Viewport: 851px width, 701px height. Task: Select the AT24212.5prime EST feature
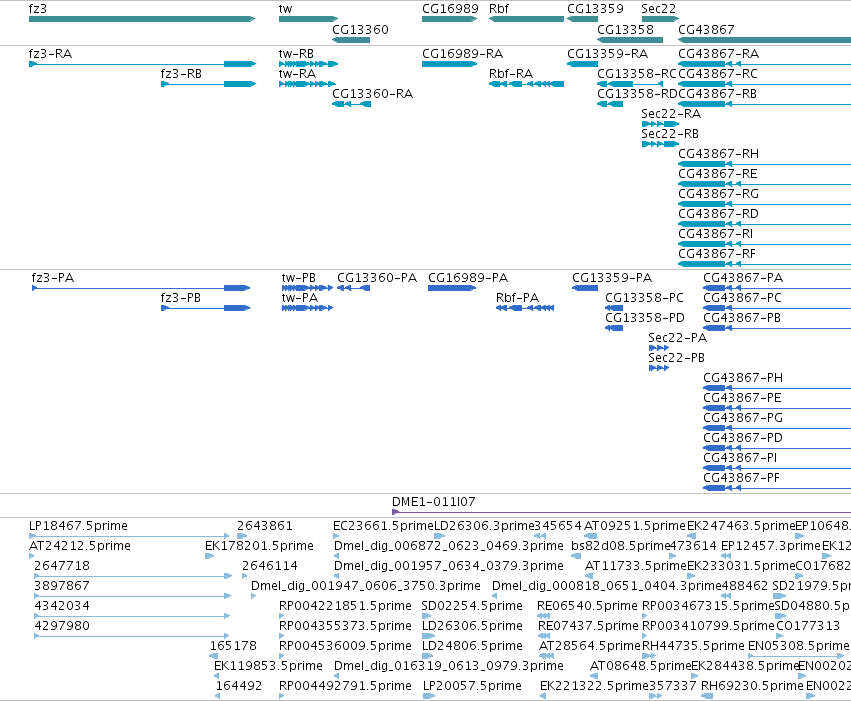point(31,556)
